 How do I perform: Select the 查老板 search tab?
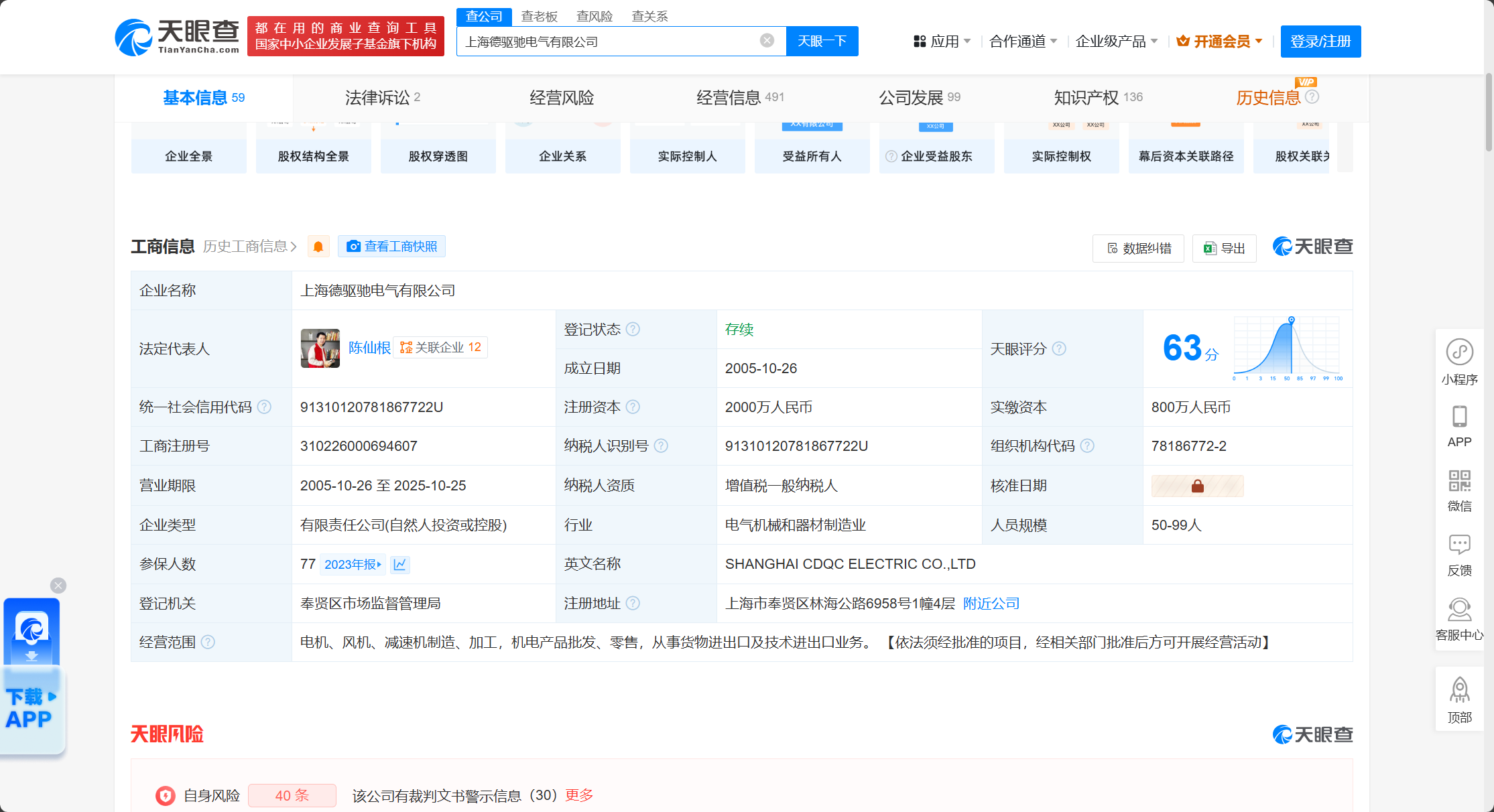pos(540,17)
